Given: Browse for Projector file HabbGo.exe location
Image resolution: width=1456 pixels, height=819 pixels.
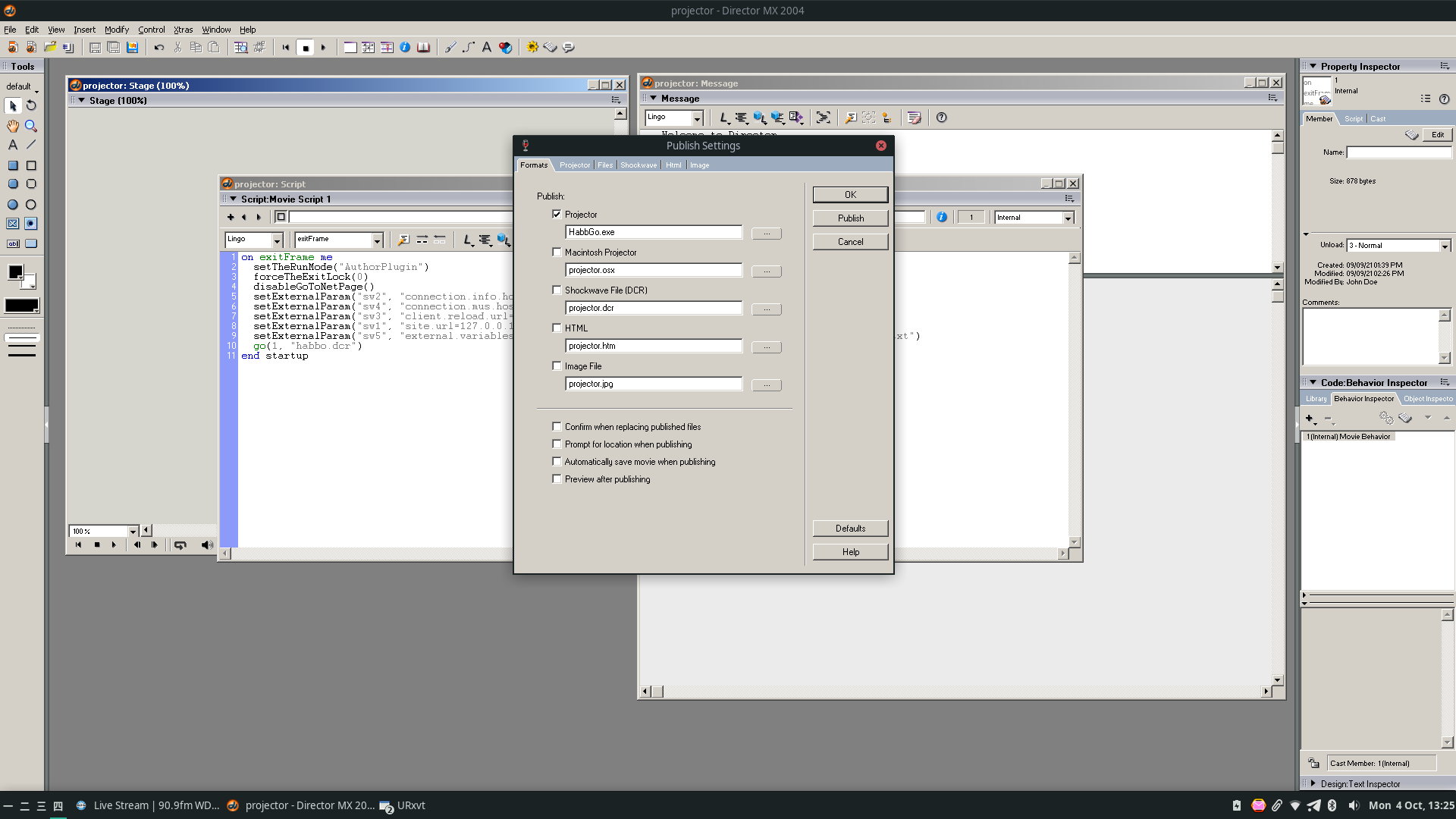Looking at the screenshot, I should coord(767,234).
